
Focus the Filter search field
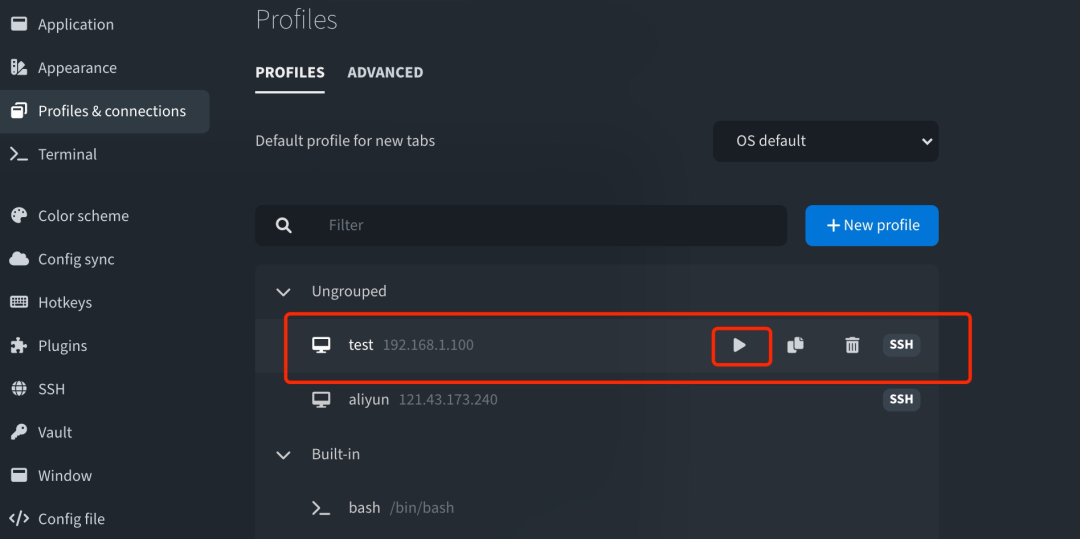click(x=550, y=226)
